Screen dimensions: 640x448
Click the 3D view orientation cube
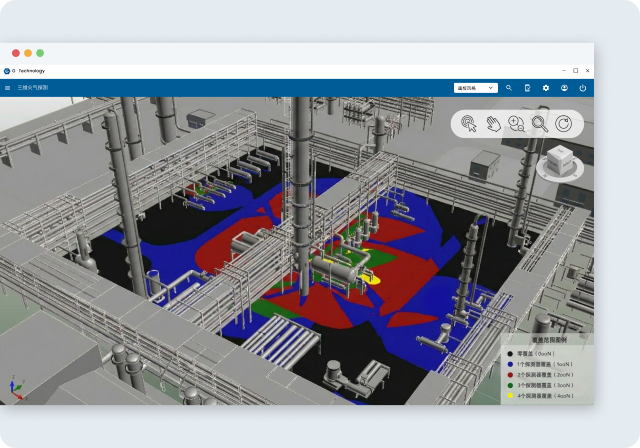click(560, 164)
